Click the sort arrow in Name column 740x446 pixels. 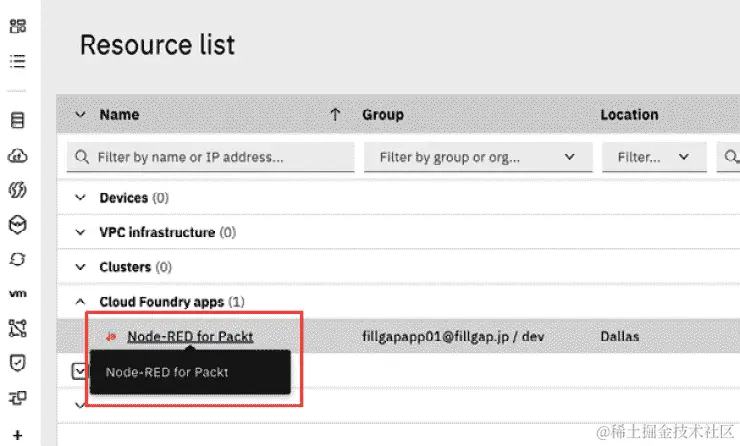(x=335, y=114)
